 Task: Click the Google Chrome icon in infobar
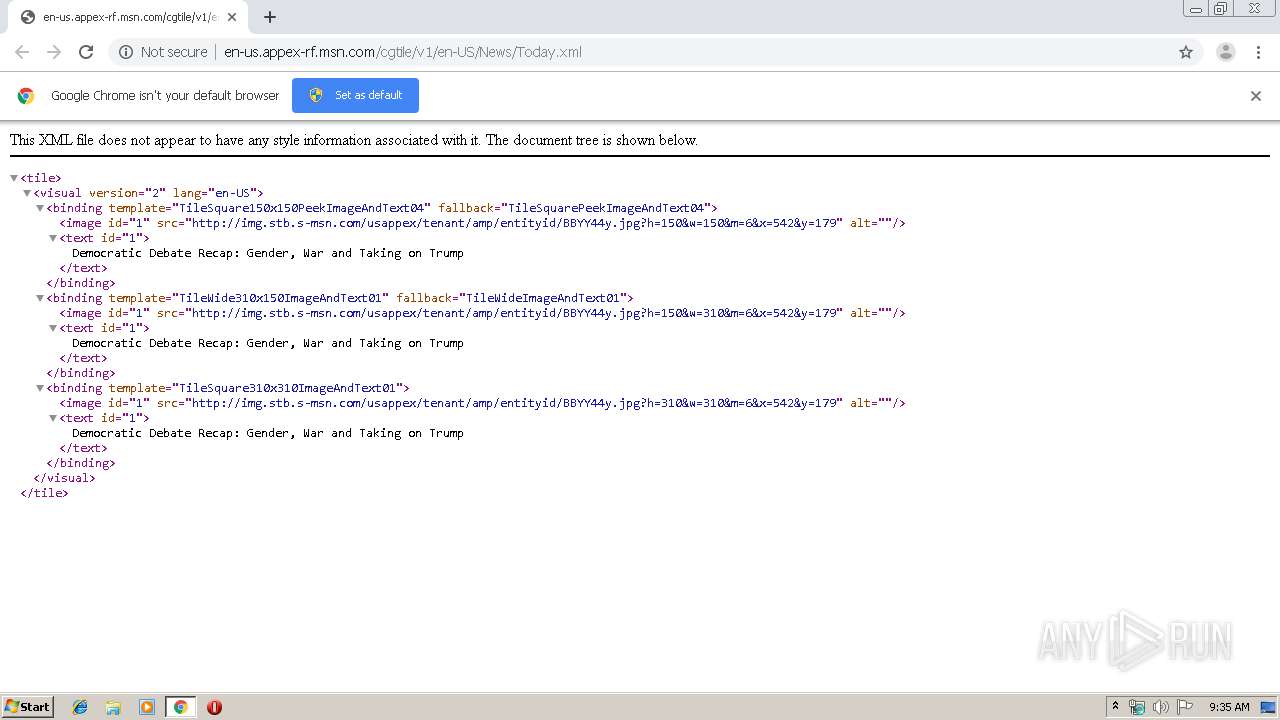[26, 96]
